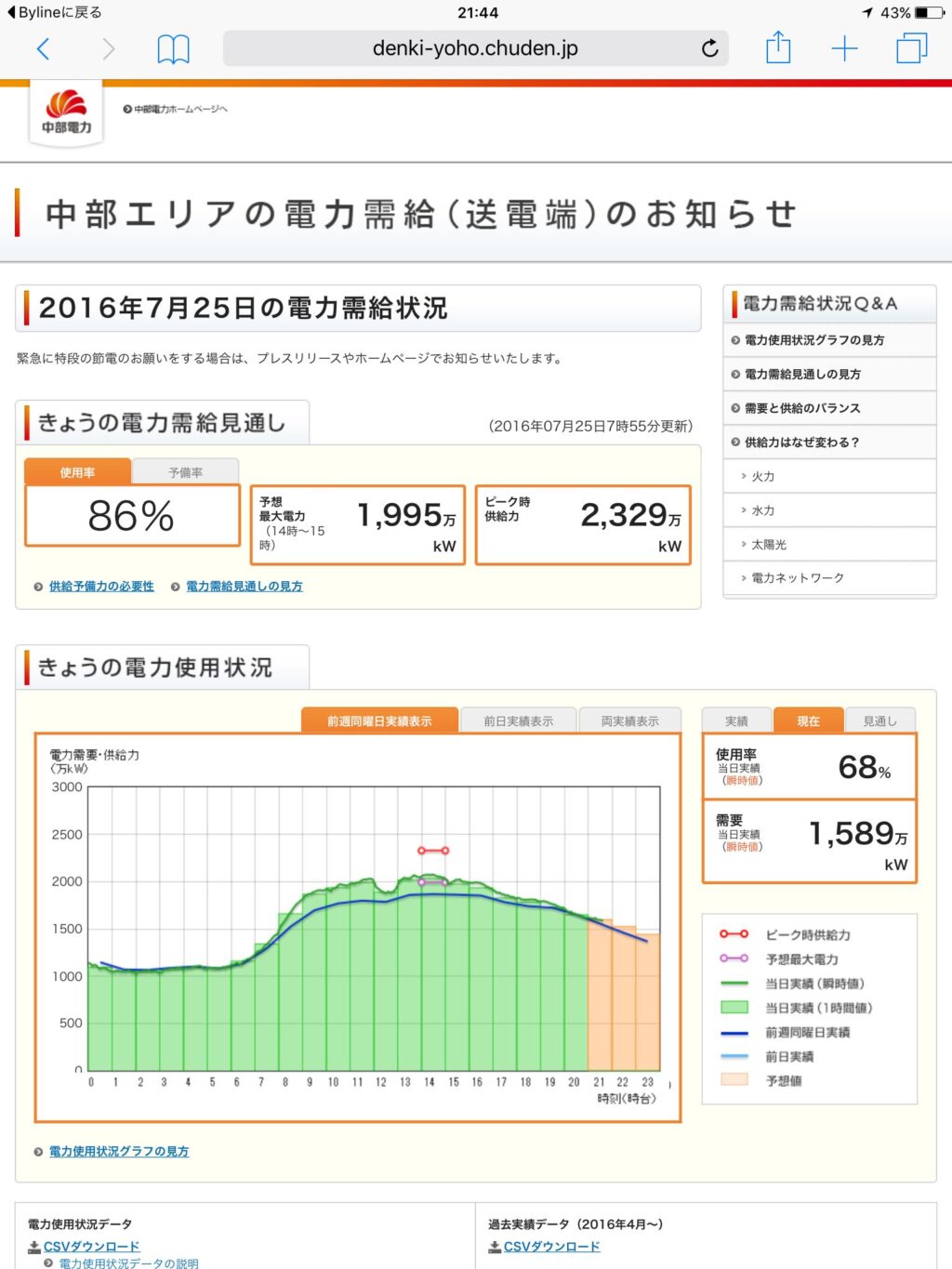Open the Safari bookmarks book icon

173,48
